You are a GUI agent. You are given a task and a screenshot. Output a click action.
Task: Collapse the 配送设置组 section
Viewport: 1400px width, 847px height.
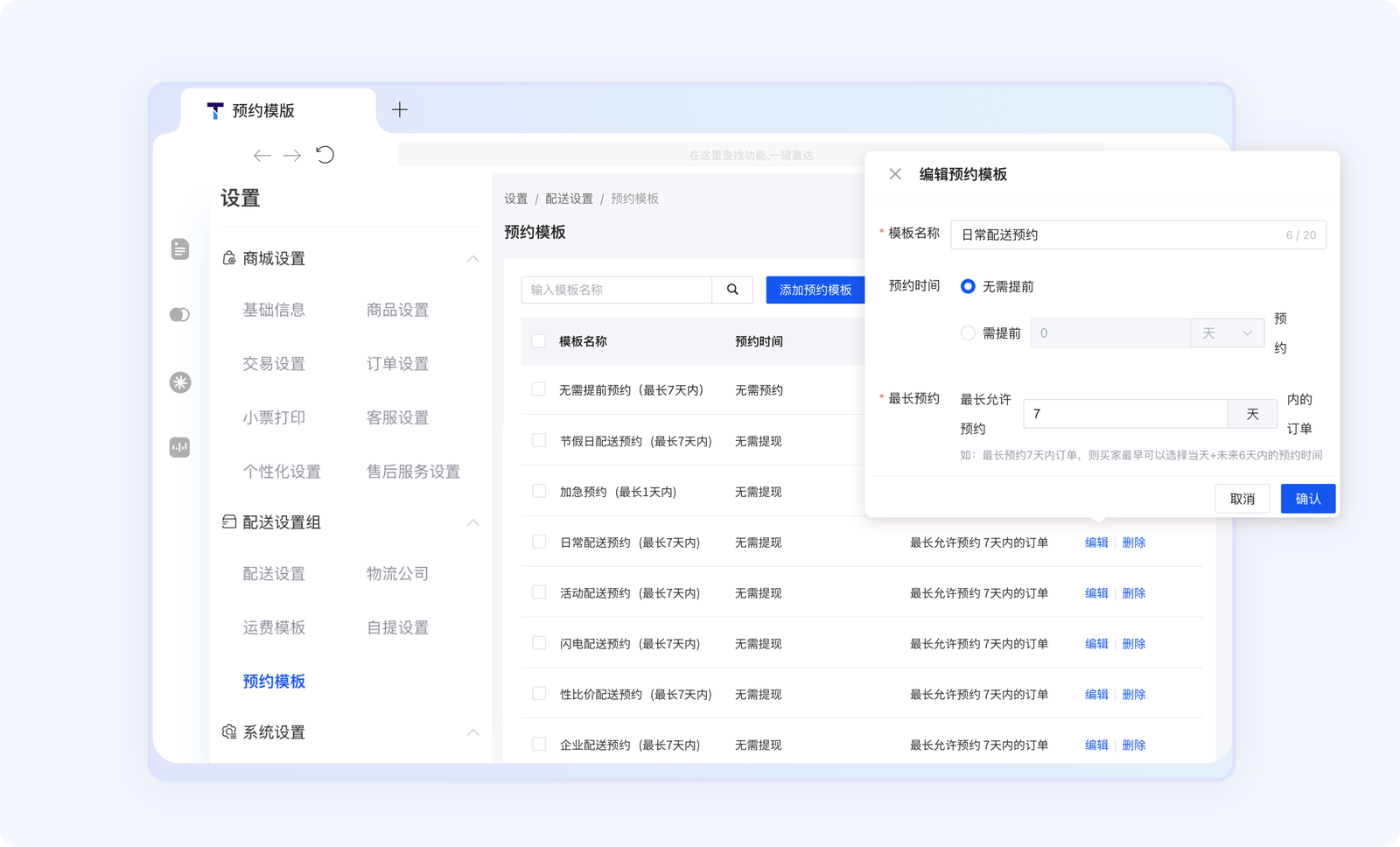tap(472, 522)
